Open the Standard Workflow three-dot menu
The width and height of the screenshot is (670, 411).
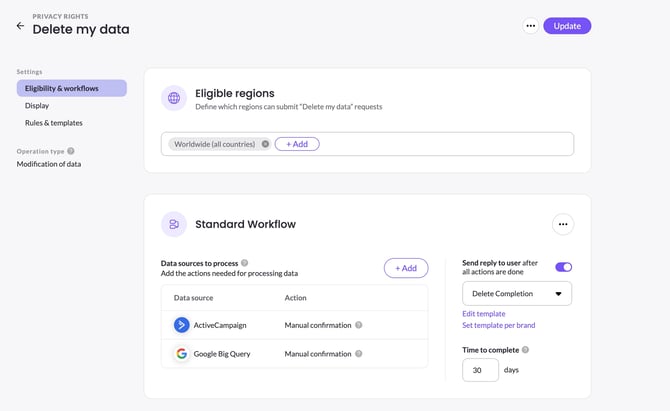click(x=563, y=224)
